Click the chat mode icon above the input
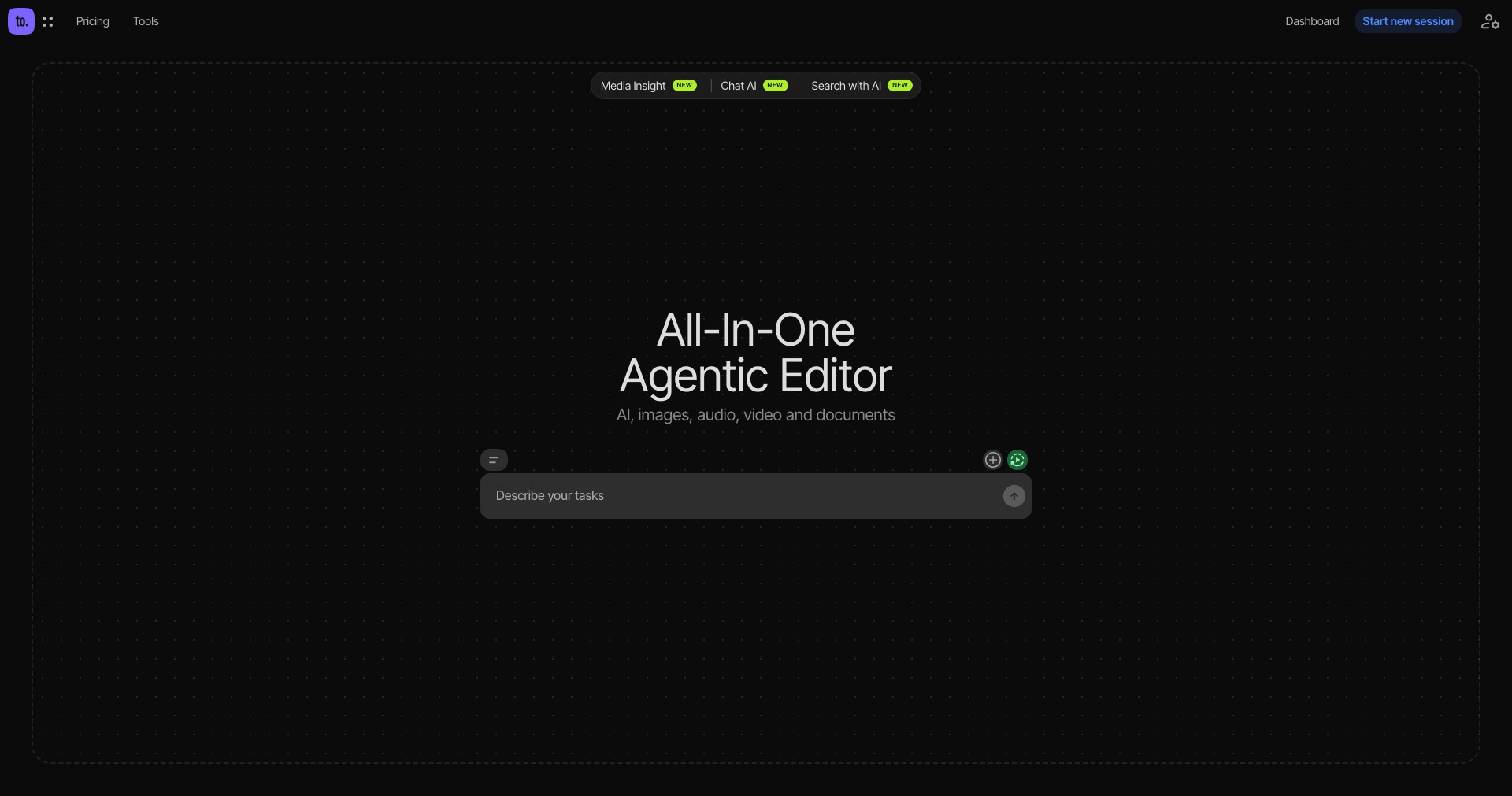1512x796 pixels. [494, 460]
